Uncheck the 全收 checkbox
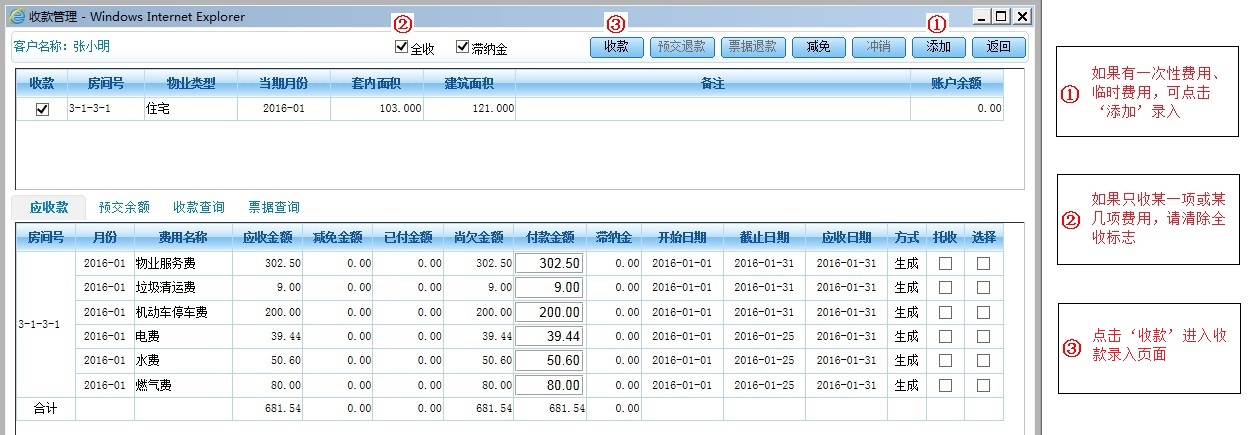This screenshot has height=435, width=1258. point(402,47)
